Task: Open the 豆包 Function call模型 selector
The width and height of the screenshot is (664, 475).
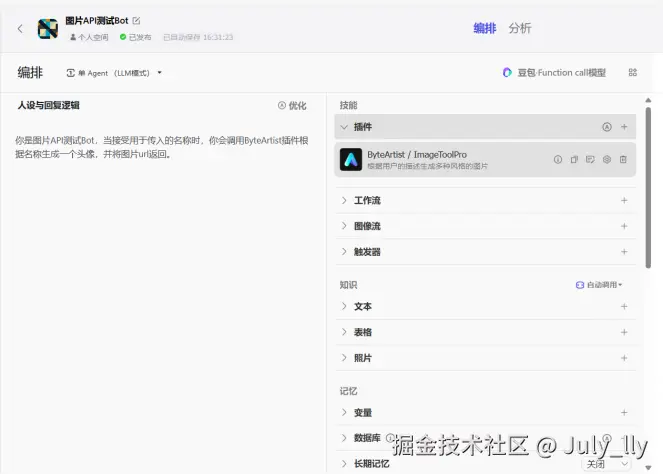Action: 554,73
